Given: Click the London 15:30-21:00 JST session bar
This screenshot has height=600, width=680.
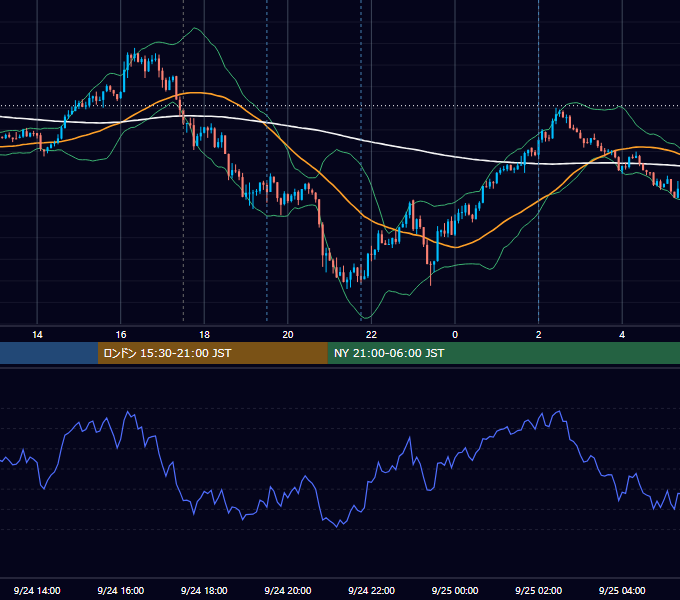Looking at the screenshot, I should click(212, 353).
